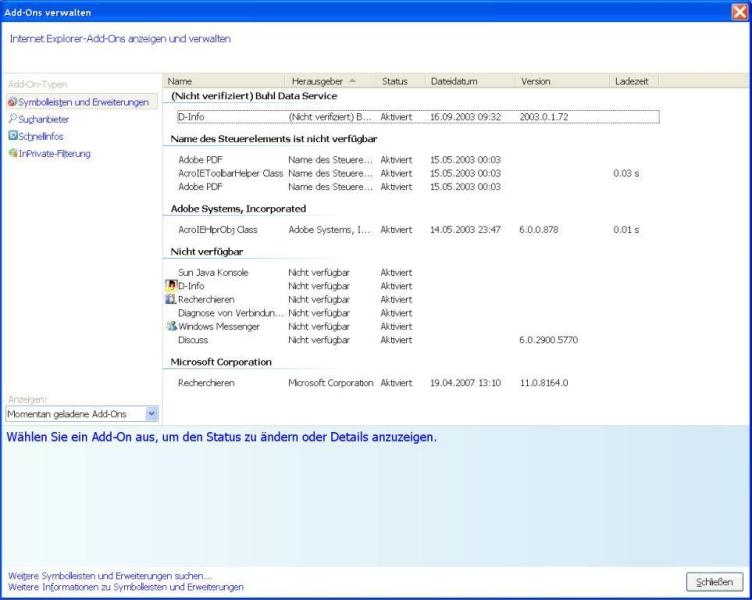Image resolution: width=752 pixels, height=600 pixels.
Task: Click the Symbolleisten und Erweiterungen icon
Action: point(12,102)
